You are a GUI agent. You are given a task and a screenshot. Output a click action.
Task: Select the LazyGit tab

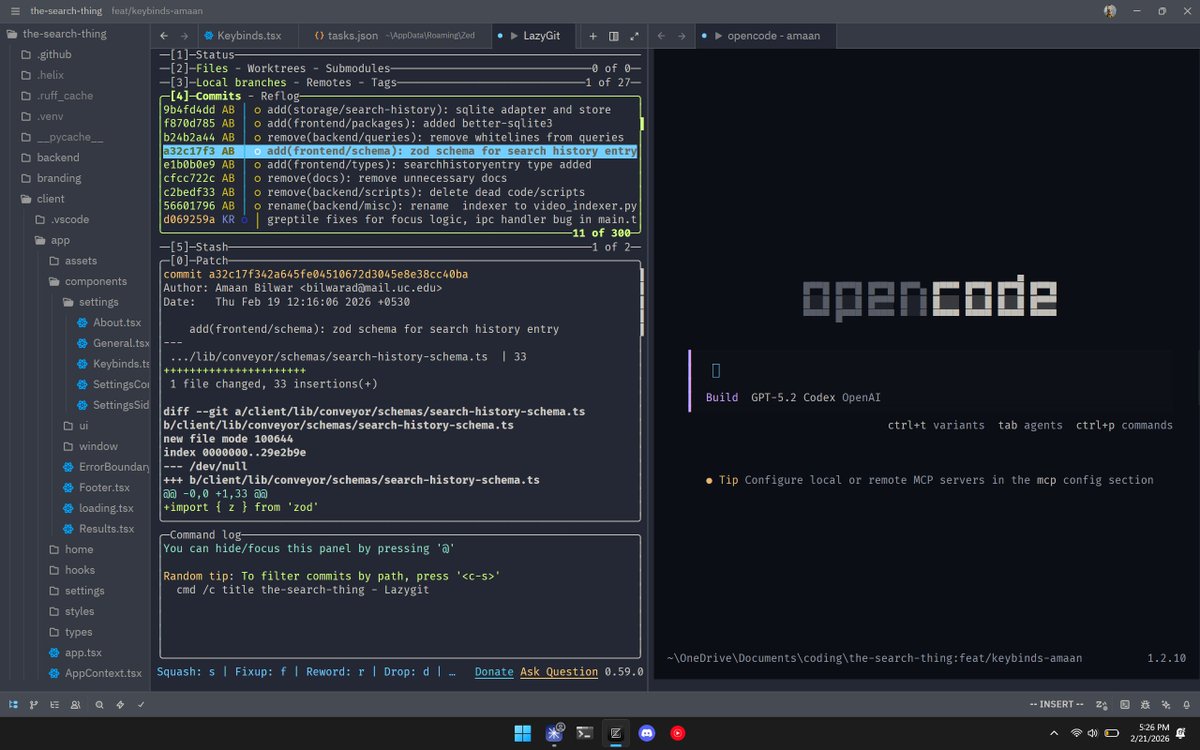point(533,35)
